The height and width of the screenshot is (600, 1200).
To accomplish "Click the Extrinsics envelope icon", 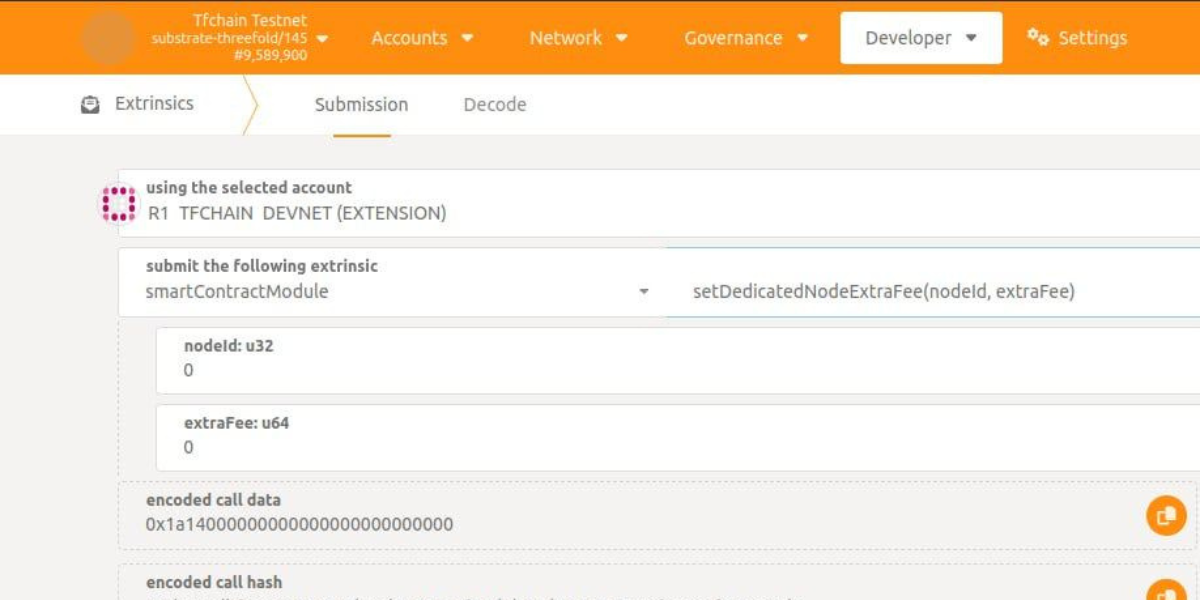I will pyautogui.click(x=90, y=104).
